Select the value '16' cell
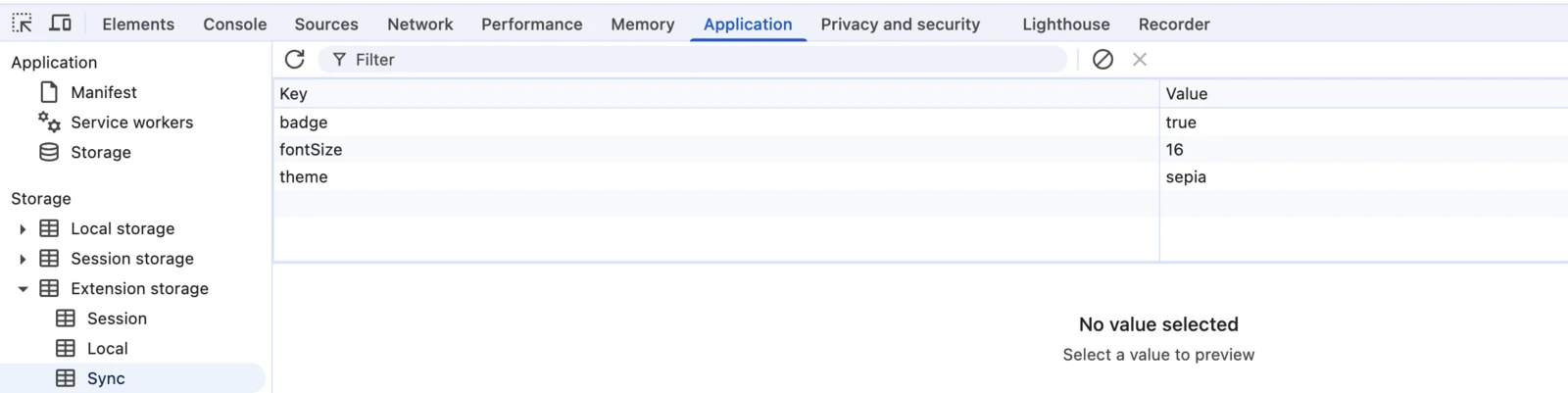The image size is (1568, 393). pos(1363,150)
